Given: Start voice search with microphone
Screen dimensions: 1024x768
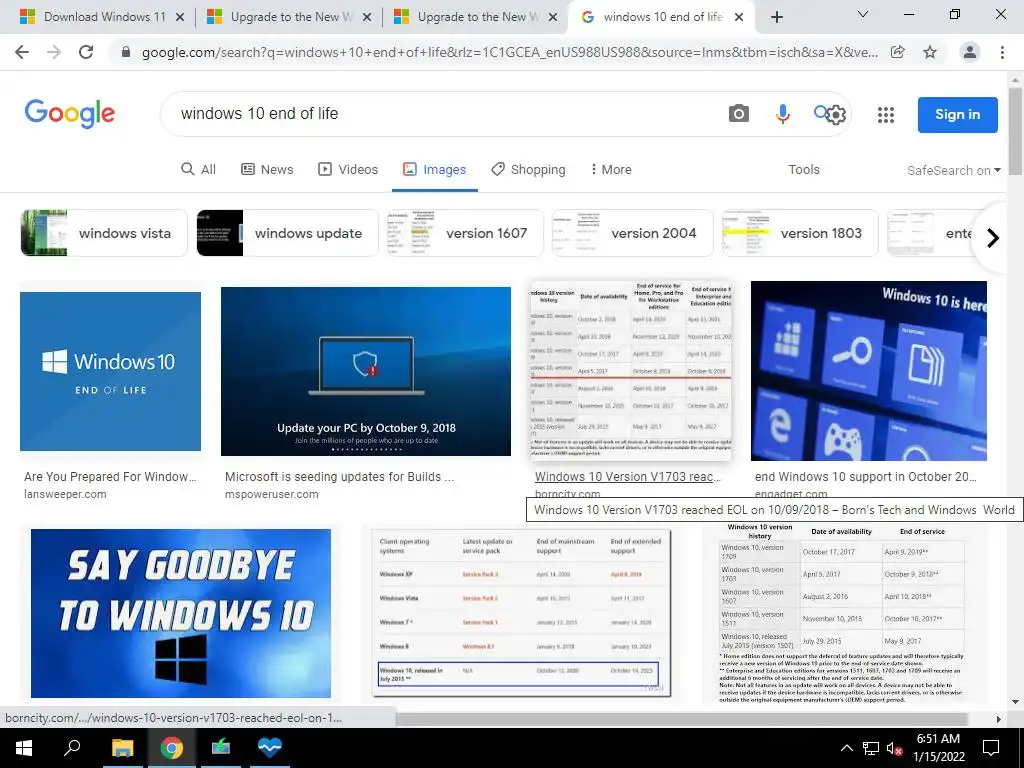Looking at the screenshot, I should coord(782,114).
